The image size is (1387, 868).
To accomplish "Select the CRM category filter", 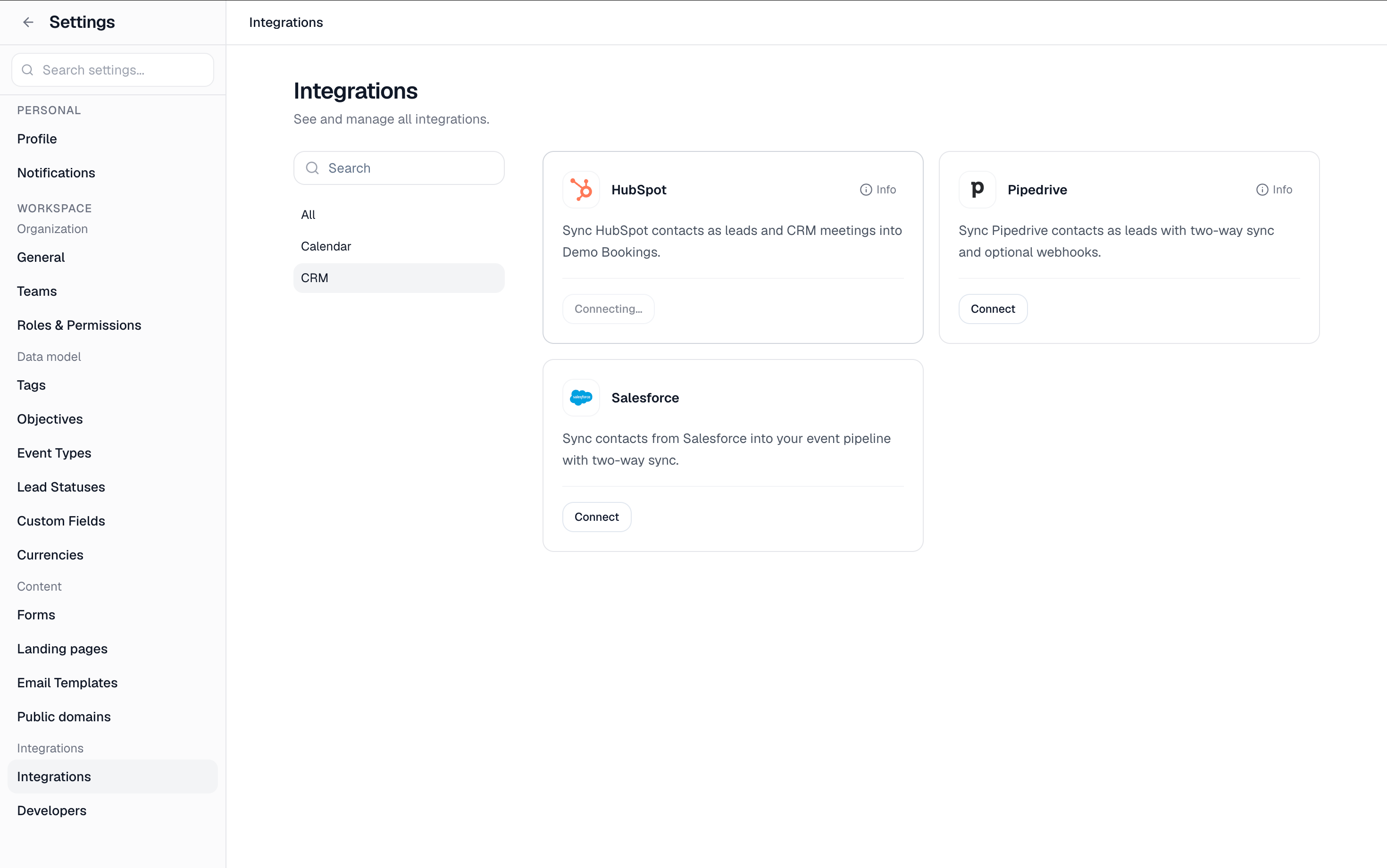I will coord(399,278).
